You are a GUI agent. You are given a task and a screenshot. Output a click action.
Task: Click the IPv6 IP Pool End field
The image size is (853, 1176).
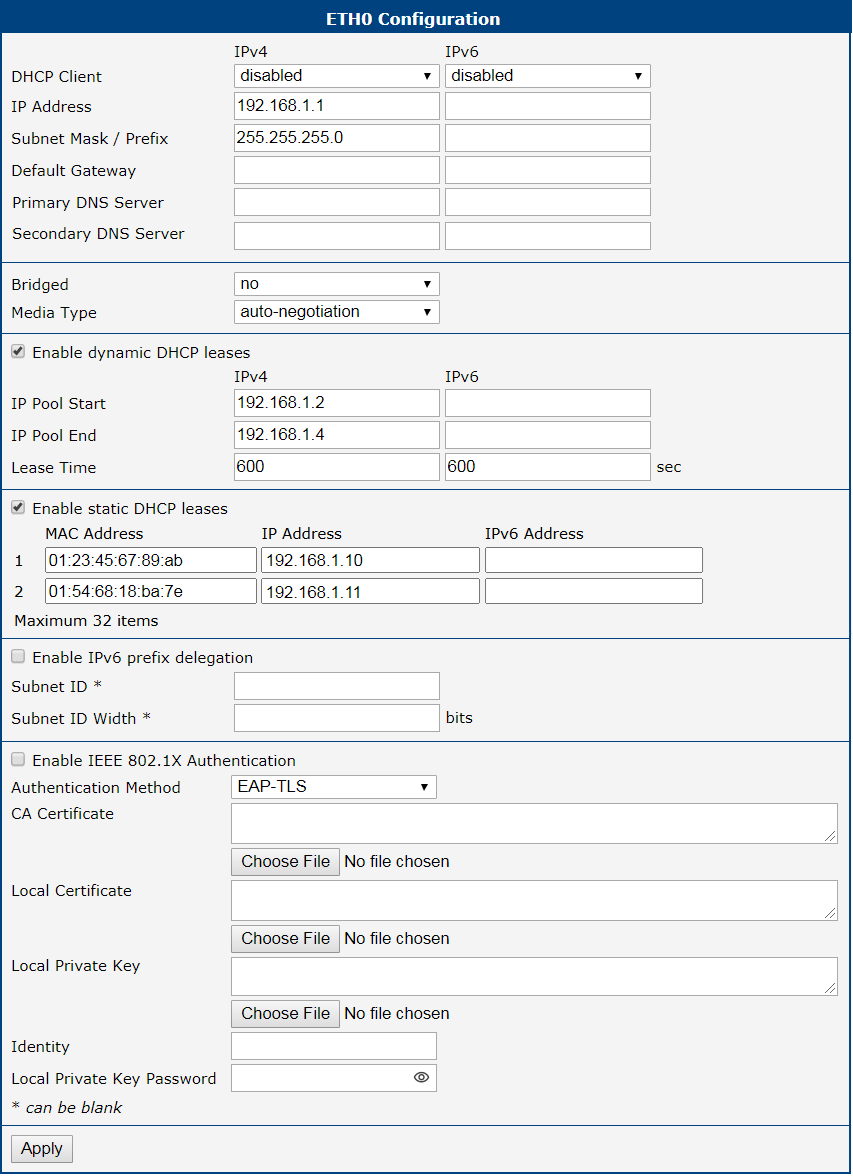tap(548, 435)
